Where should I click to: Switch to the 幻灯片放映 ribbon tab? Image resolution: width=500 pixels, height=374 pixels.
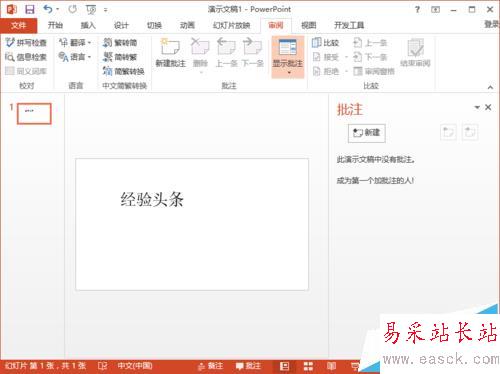pyautogui.click(x=232, y=25)
